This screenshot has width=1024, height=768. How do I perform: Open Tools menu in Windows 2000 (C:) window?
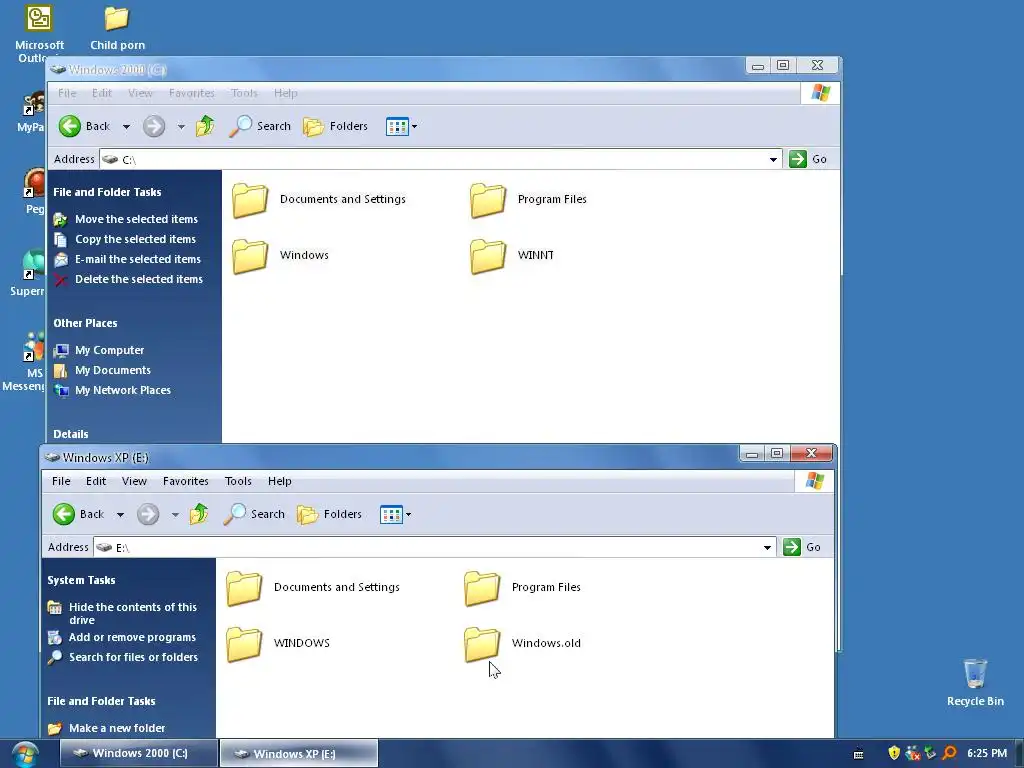coord(244,93)
